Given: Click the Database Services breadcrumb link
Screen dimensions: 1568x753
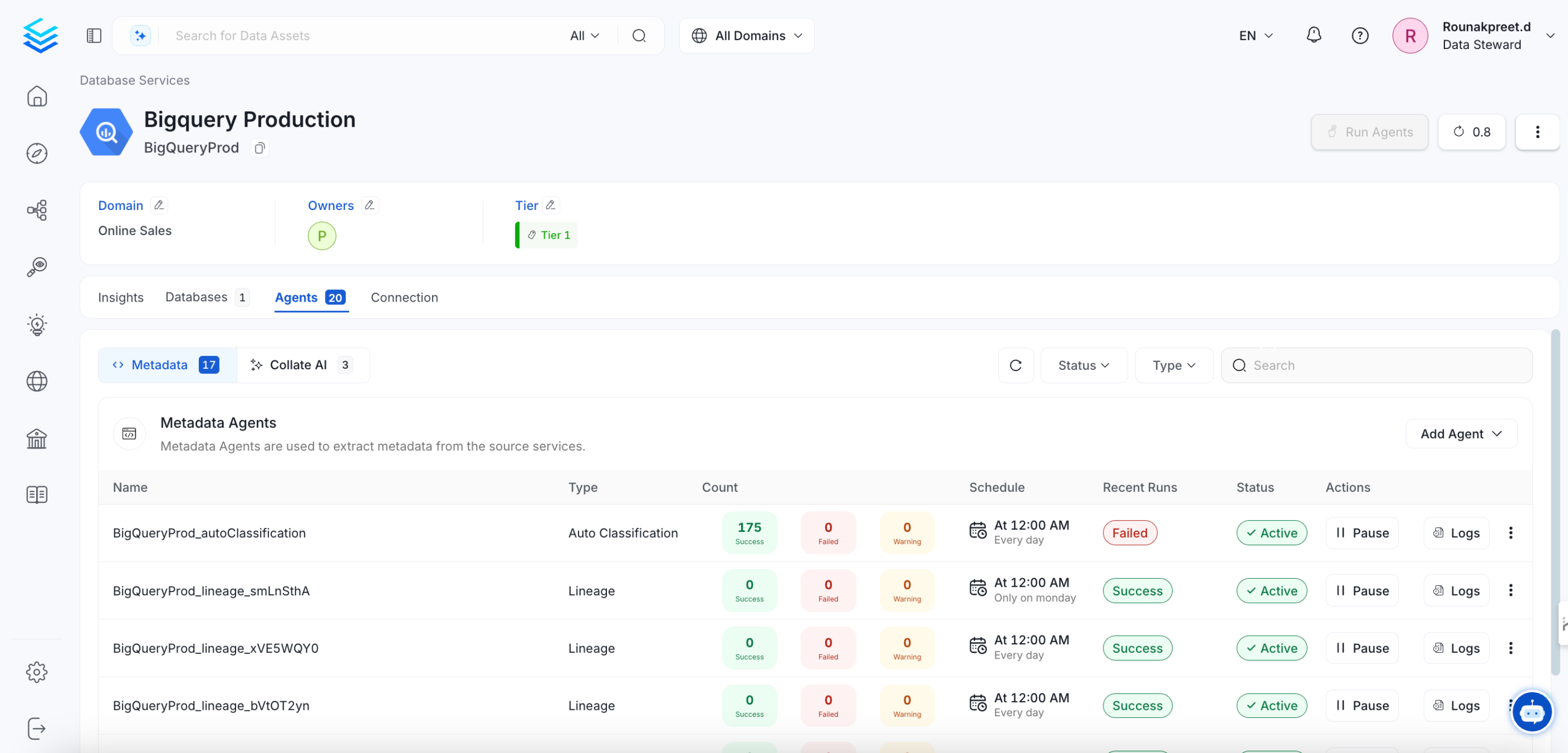Looking at the screenshot, I should click(x=134, y=80).
